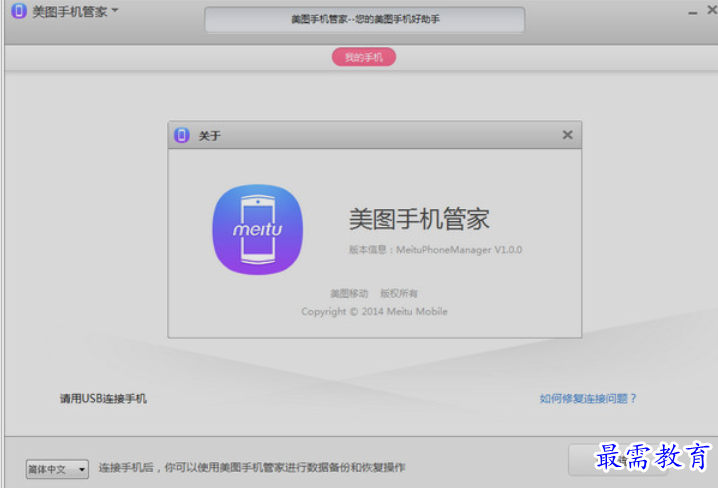The width and height of the screenshot is (718, 488).
Task: Click the 美图手机管家 slogan banner at top
Action: pos(364,19)
